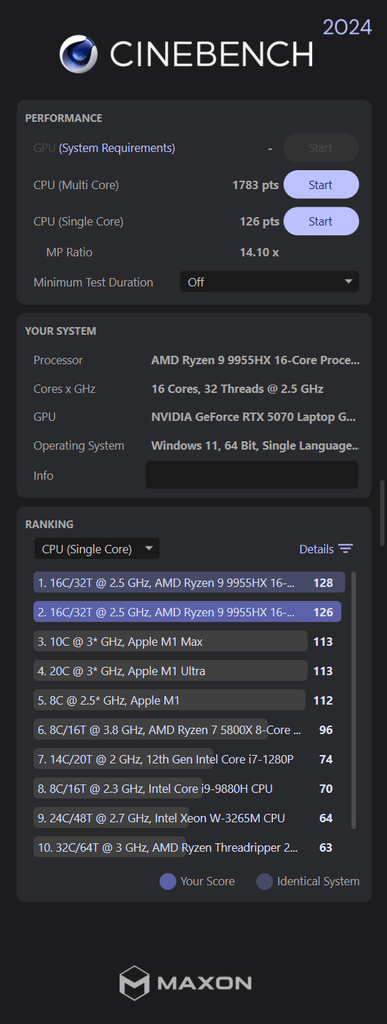Select the AMD Ryzen 7 5800X row
387x1024 pixels.
click(x=186, y=729)
